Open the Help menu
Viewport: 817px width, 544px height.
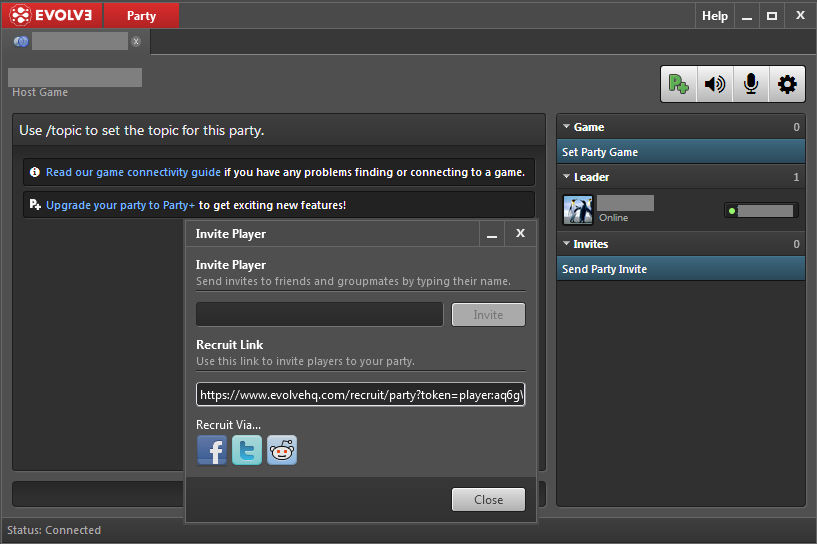click(714, 16)
